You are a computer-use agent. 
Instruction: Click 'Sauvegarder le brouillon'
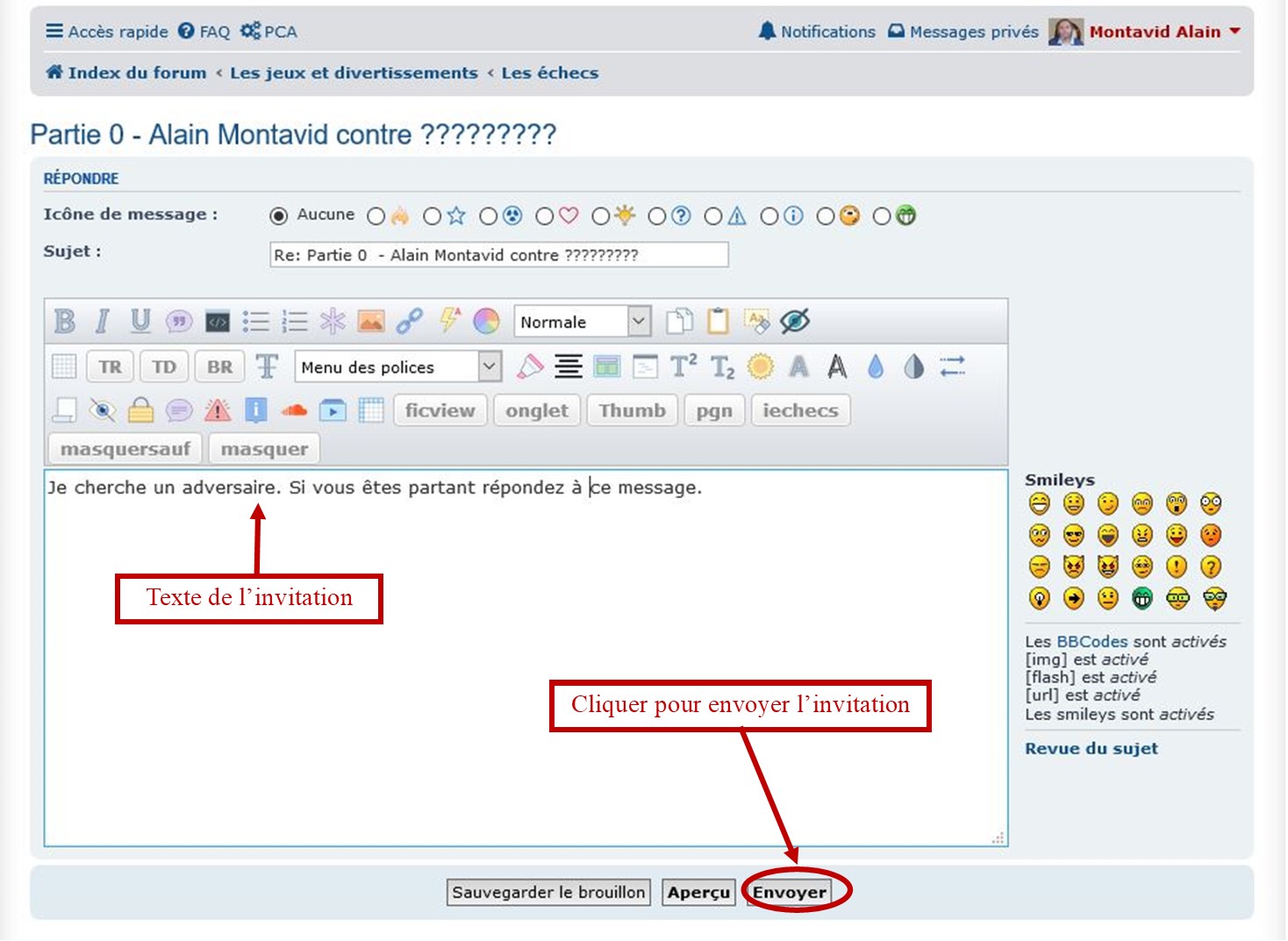point(548,893)
